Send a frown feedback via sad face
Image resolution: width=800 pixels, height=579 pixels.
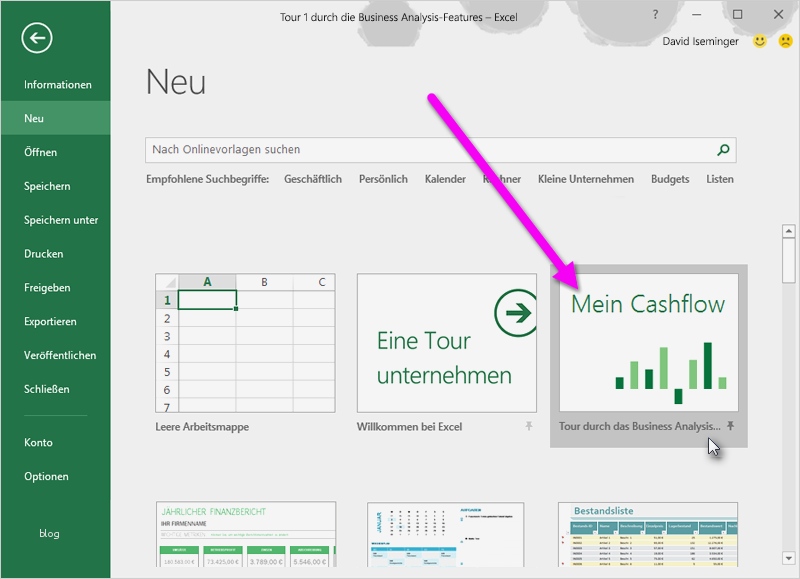coord(785,41)
